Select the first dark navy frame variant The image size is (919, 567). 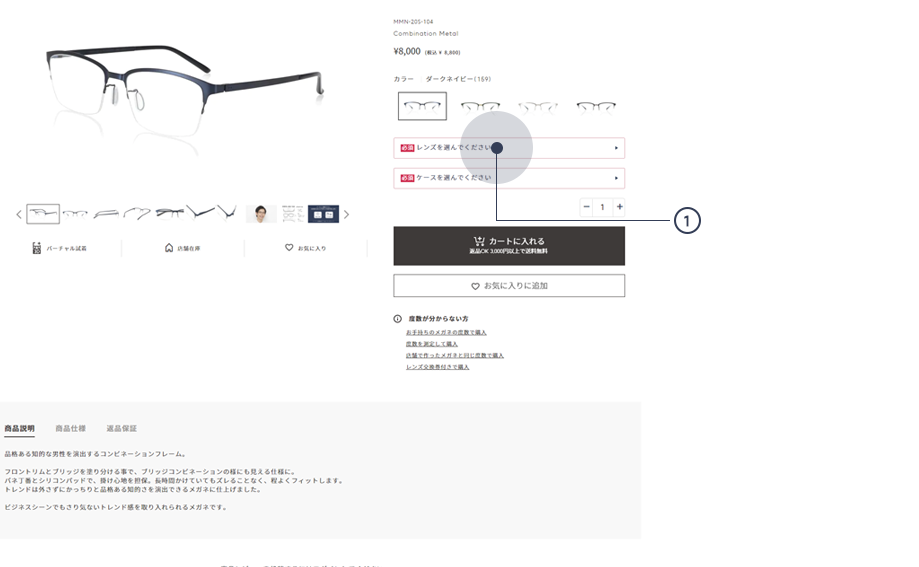pos(422,106)
